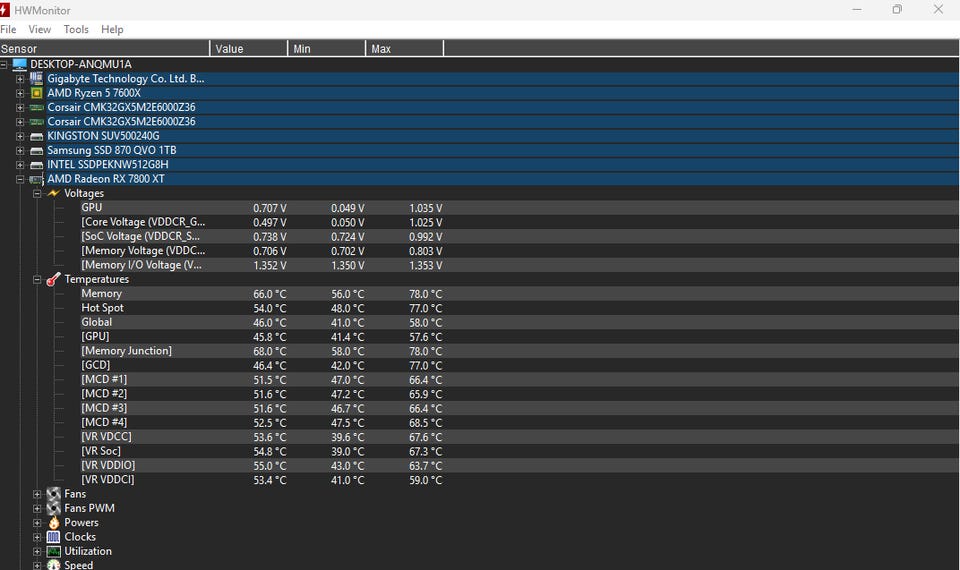Expand the AMD Ryzen 5 7600X node
This screenshot has width=960, height=570.
coord(20,93)
